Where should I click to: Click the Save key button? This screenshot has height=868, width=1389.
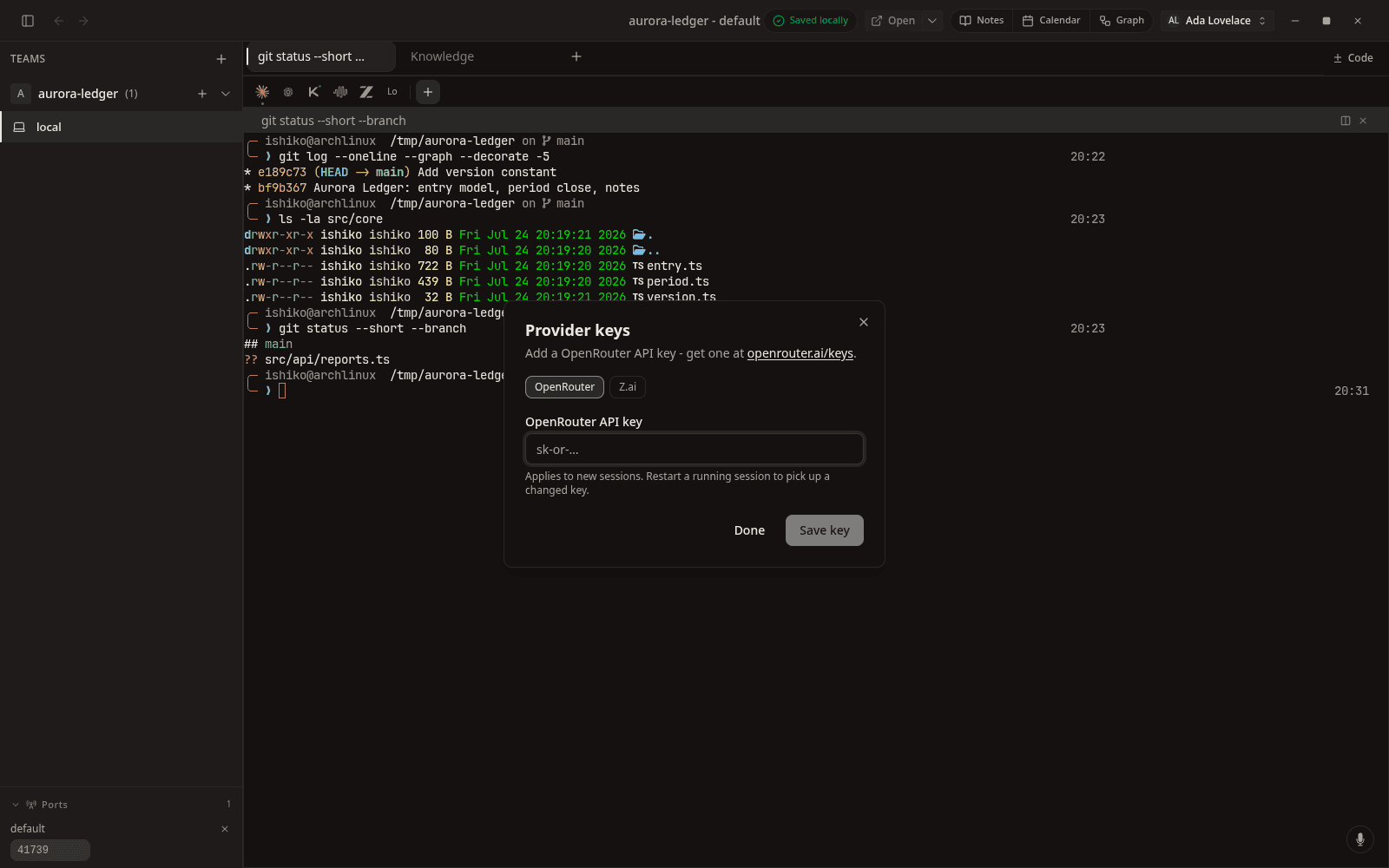click(x=825, y=530)
